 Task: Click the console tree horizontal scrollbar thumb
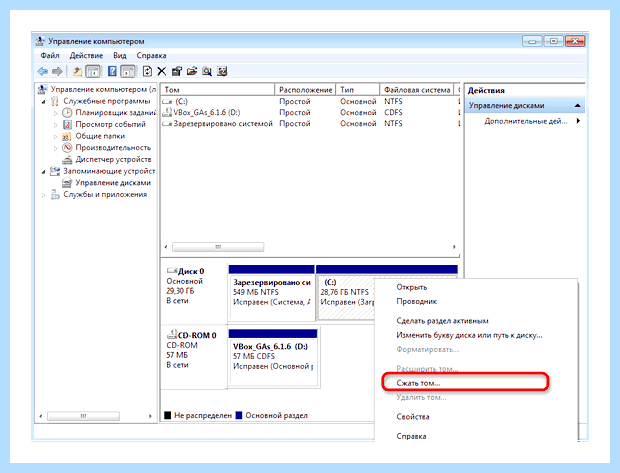point(83,416)
